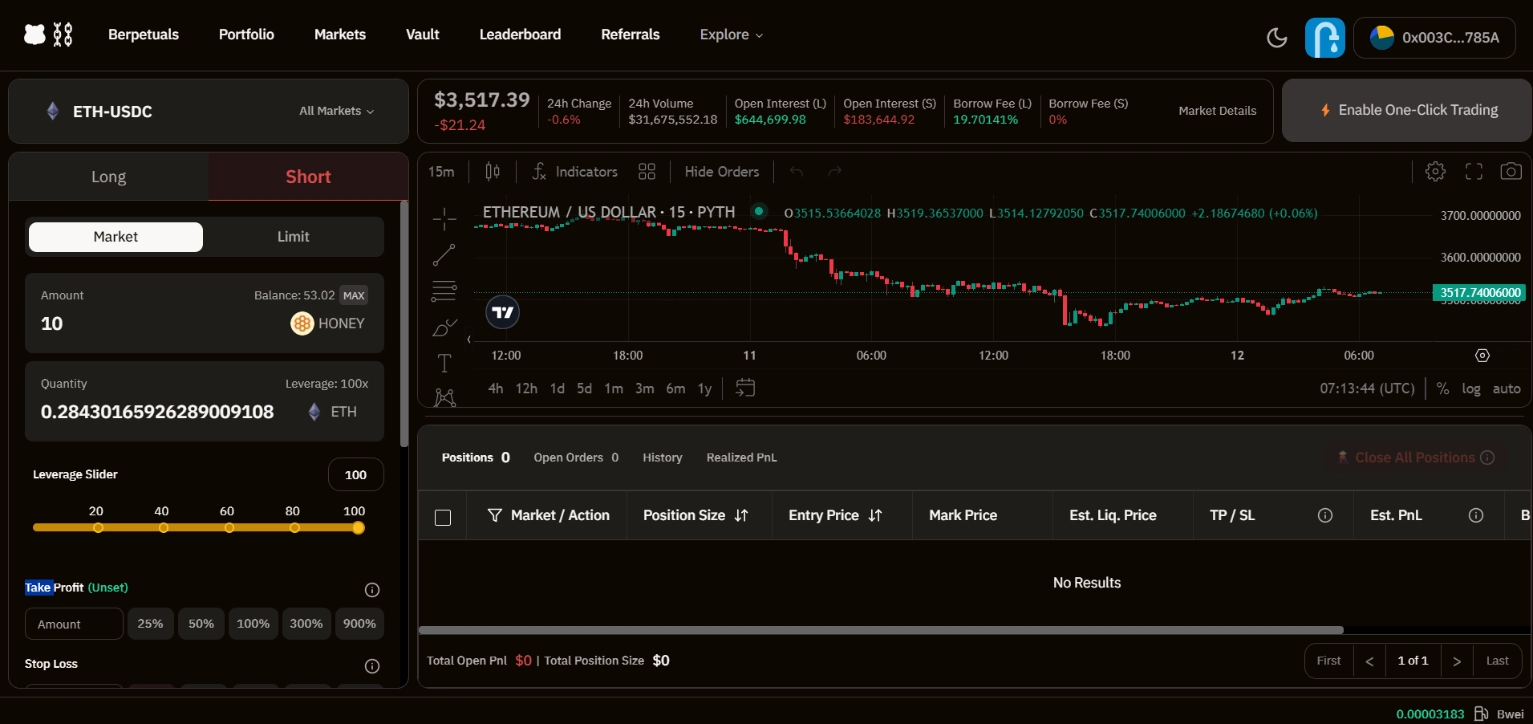Click the bear logo in the header
1533x724 pixels.
point(35,35)
